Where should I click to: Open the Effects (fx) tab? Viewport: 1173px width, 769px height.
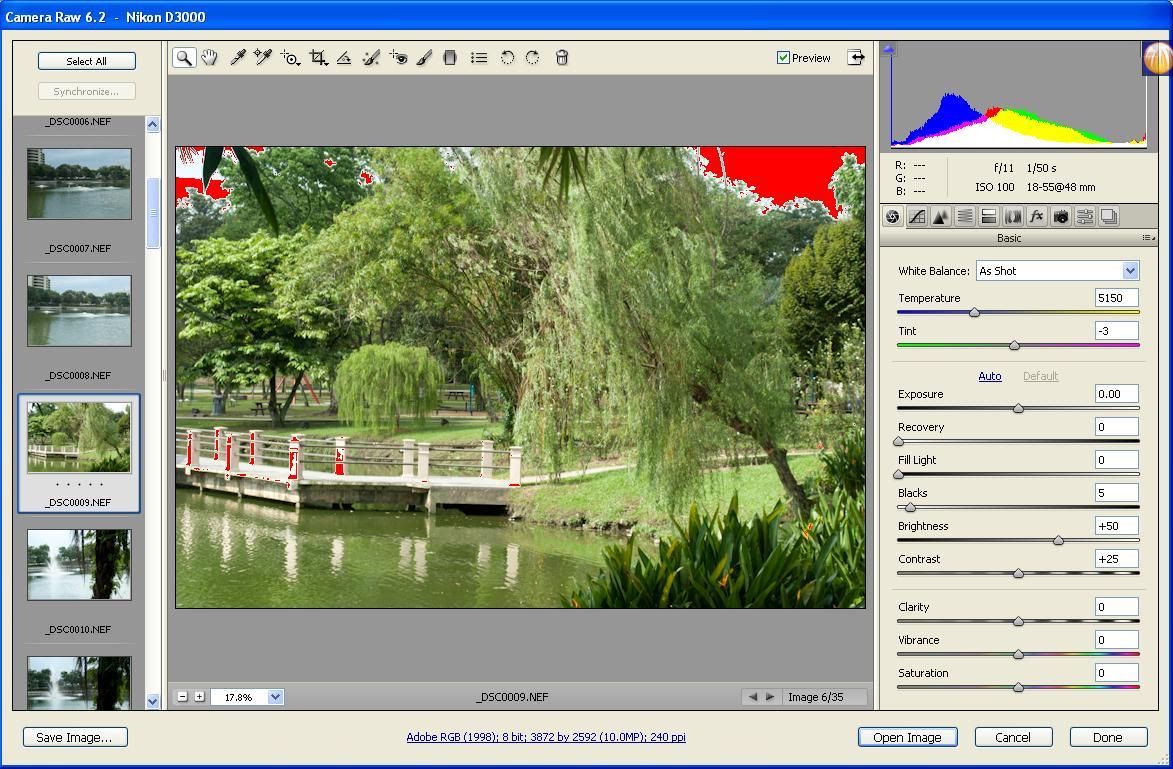(1037, 216)
